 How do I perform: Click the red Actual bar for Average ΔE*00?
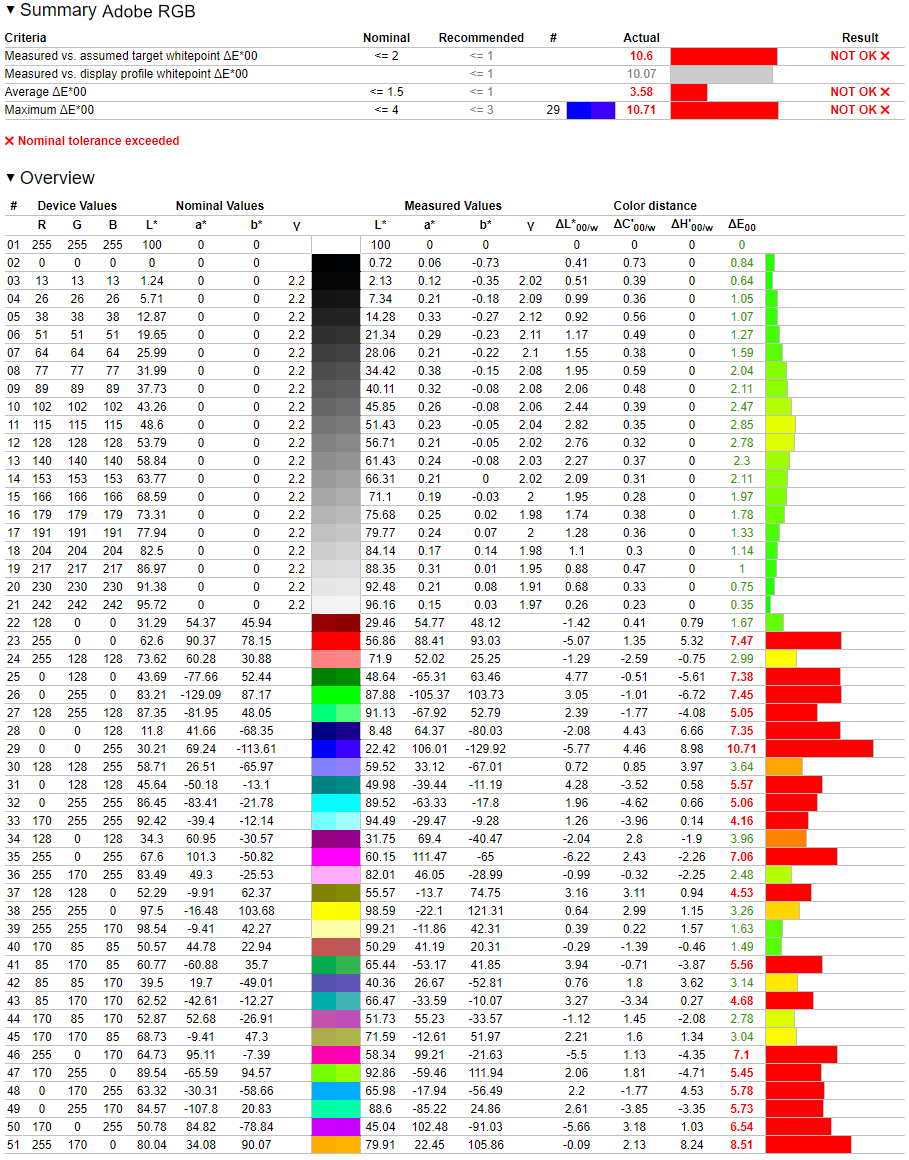(689, 92)
